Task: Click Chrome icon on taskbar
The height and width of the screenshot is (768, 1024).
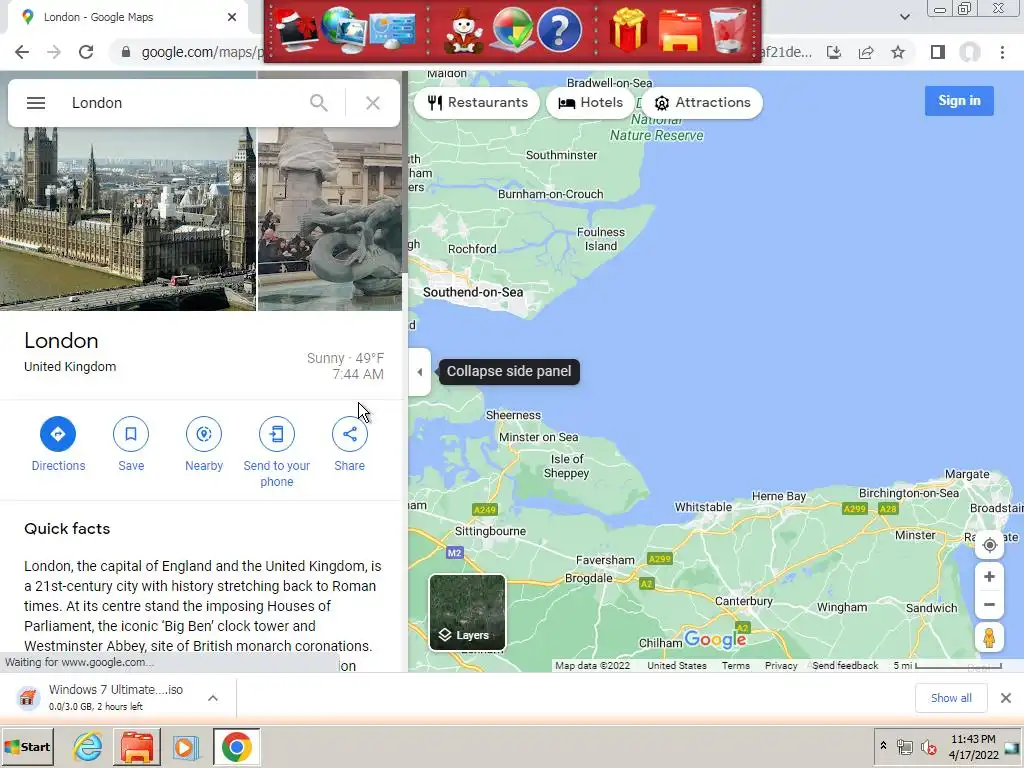Action: (236, 746)
